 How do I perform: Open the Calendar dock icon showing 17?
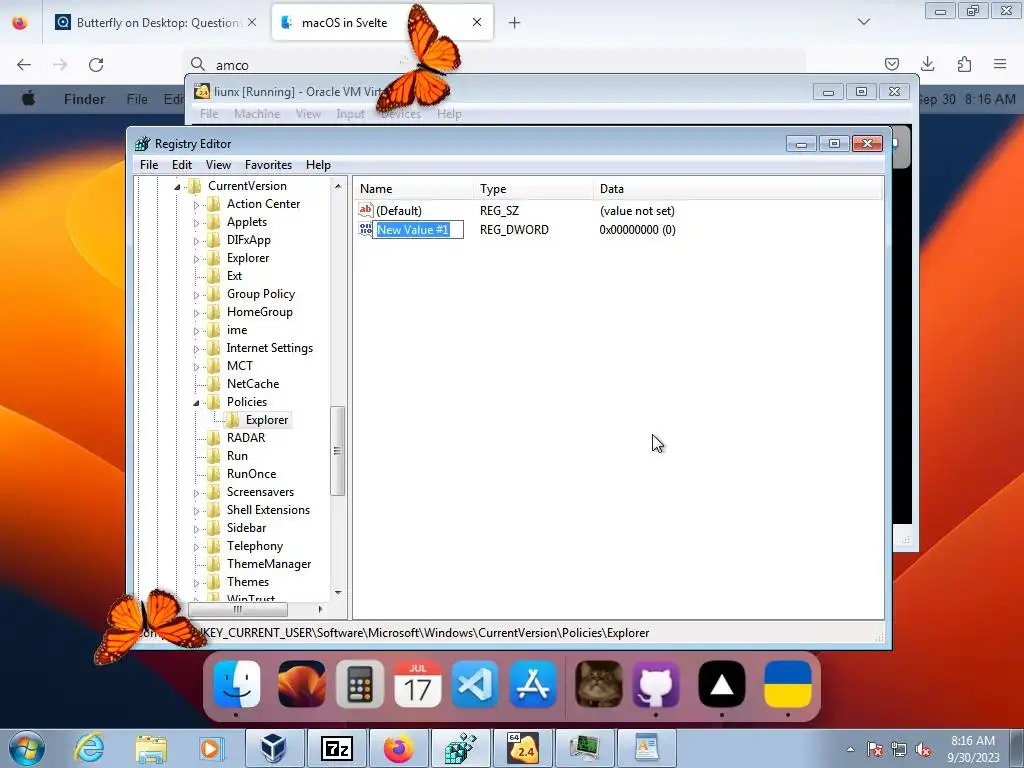coord(417,684)
